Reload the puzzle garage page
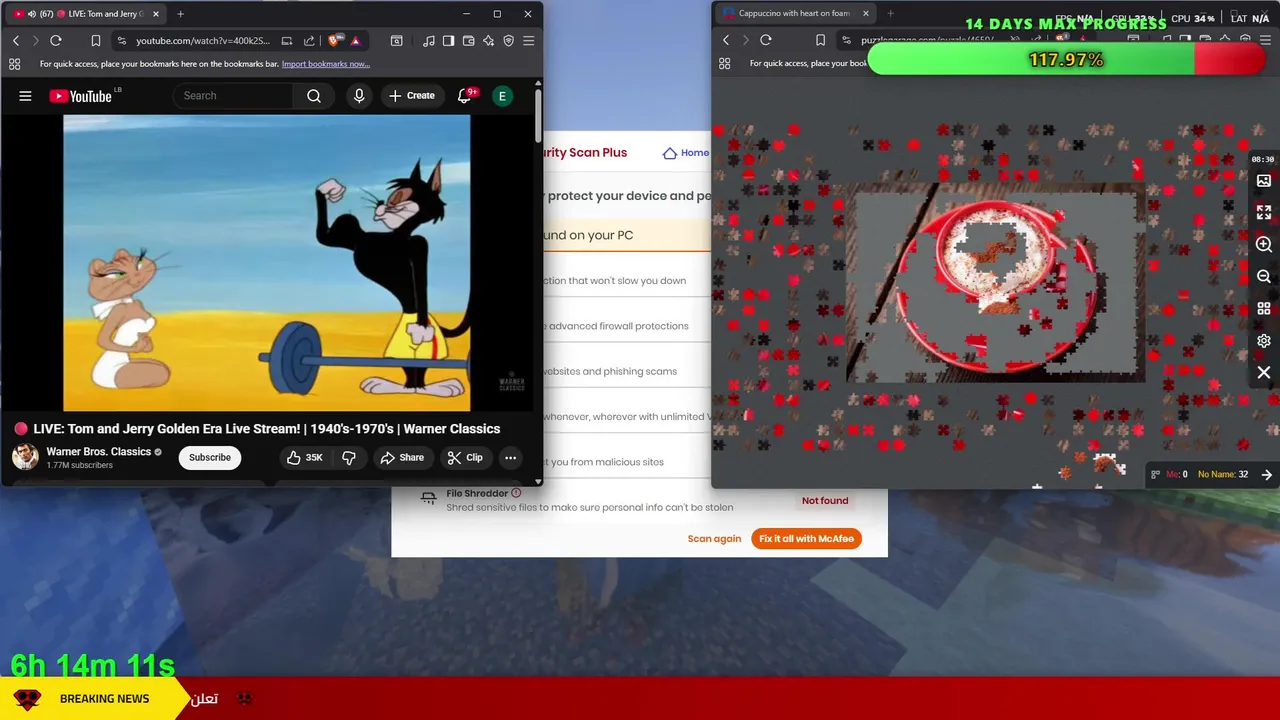Image resolution: width=1280 pixels, height=720 pixels. (766, 40)
